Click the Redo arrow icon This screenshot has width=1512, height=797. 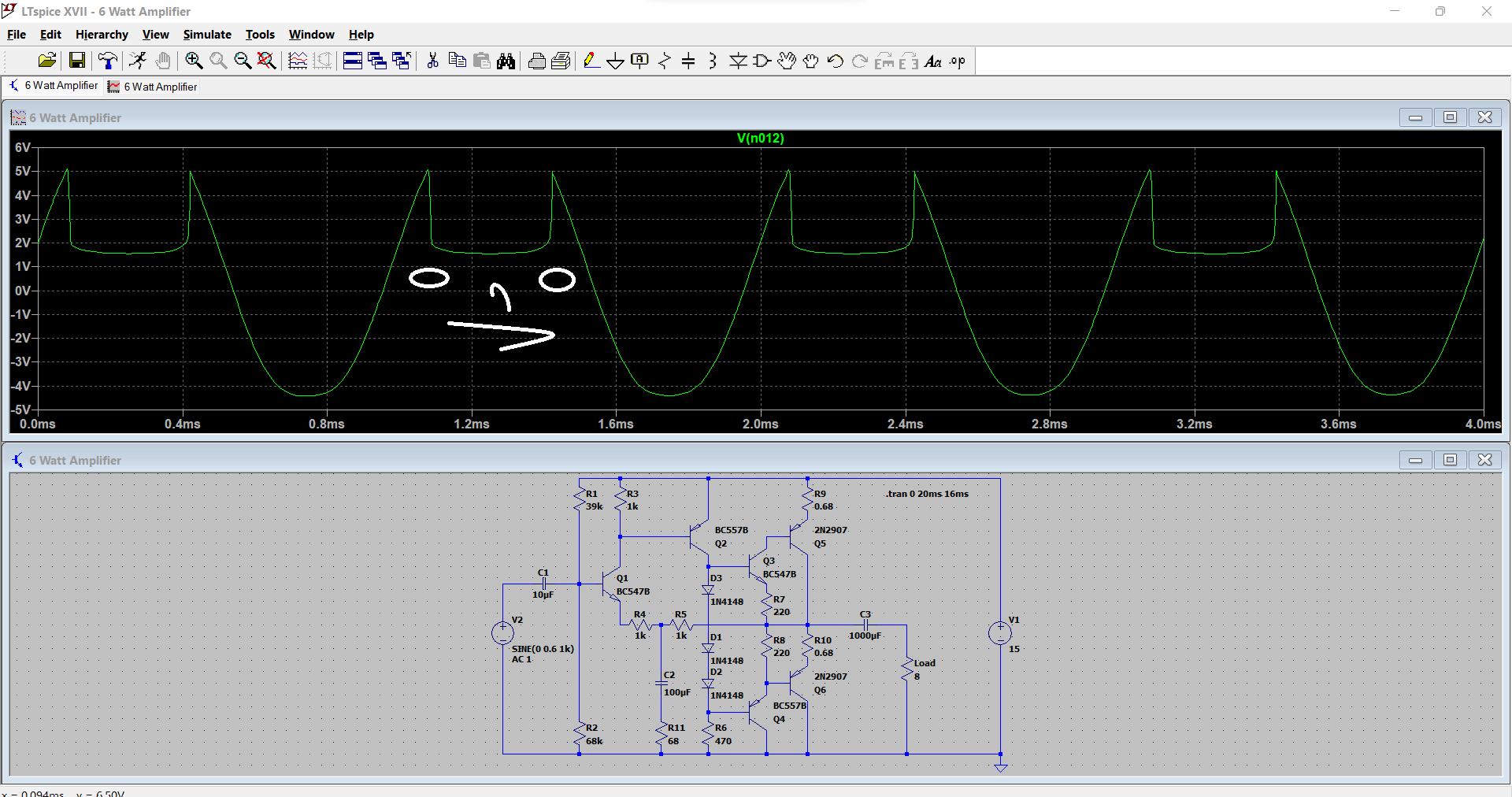point(860,61)
